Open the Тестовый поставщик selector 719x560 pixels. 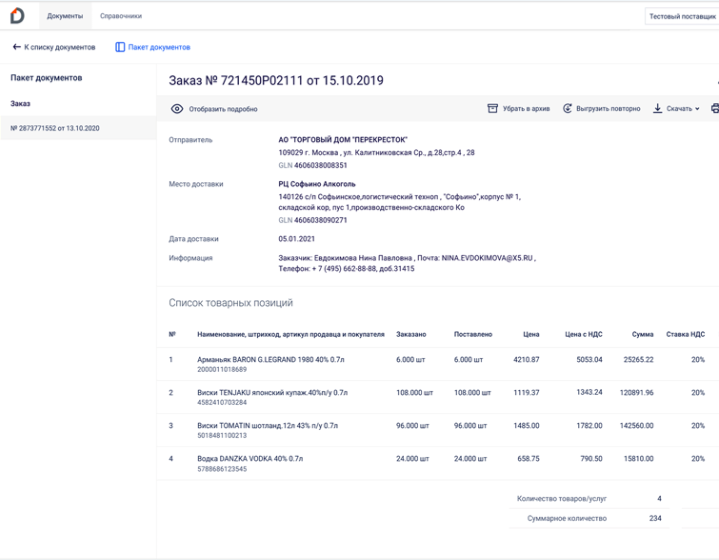click(682, 16)
